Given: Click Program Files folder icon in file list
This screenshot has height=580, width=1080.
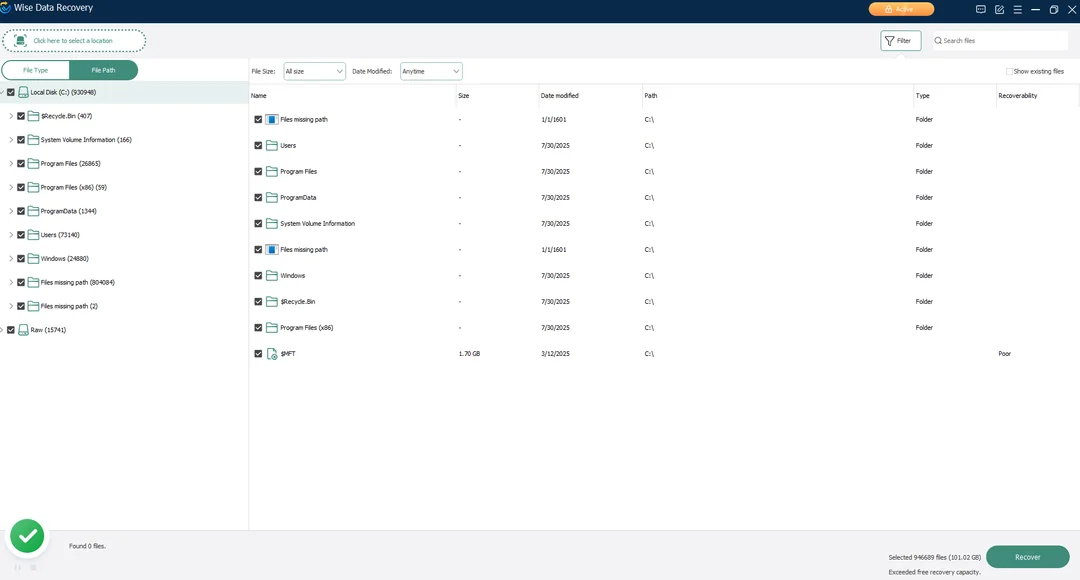Looking at the screenshot, I should (x=272, y=172).
